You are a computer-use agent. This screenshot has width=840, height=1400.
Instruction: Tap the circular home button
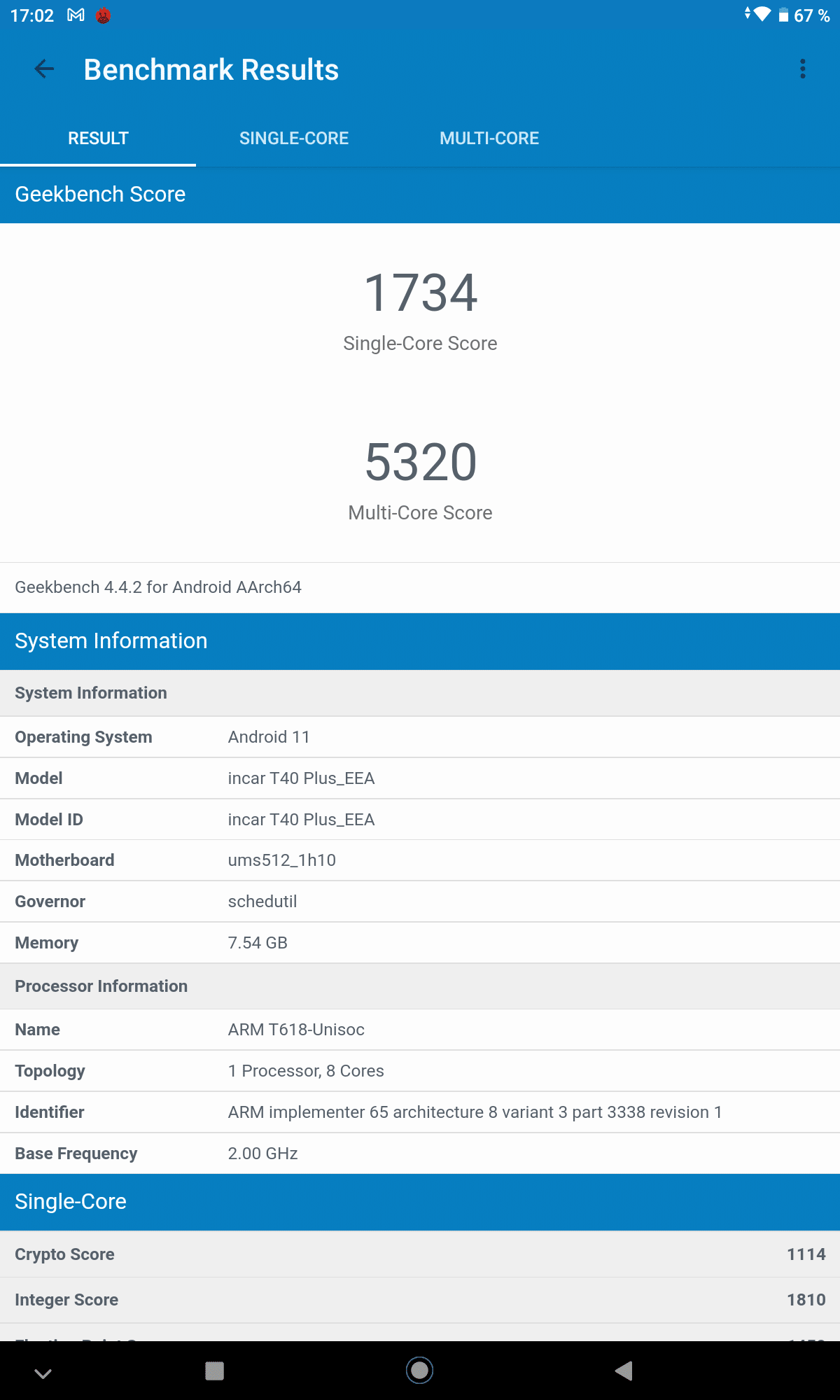[x=420, y=1370]
